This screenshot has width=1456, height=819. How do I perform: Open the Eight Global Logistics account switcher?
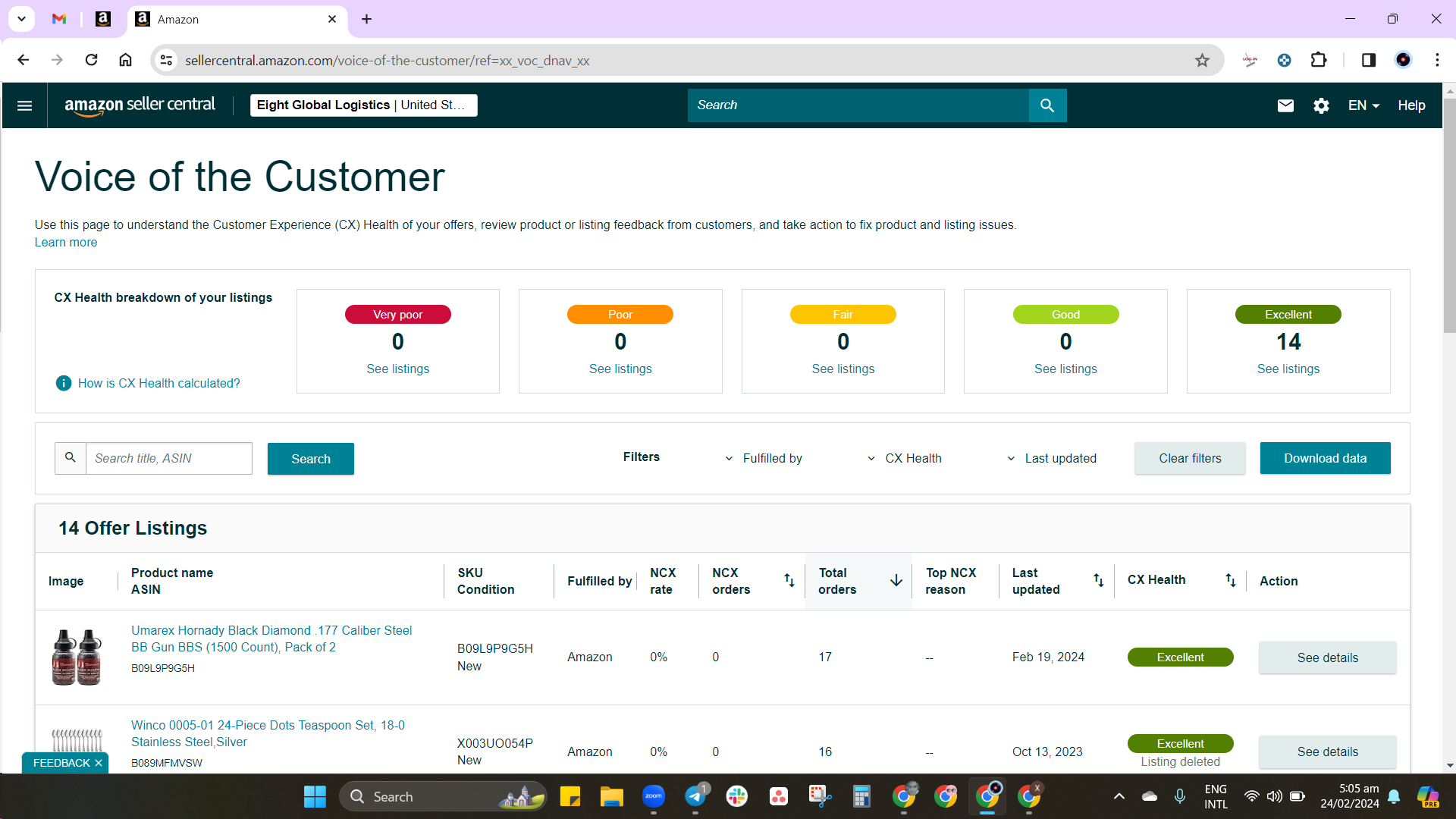pos(364,105)
